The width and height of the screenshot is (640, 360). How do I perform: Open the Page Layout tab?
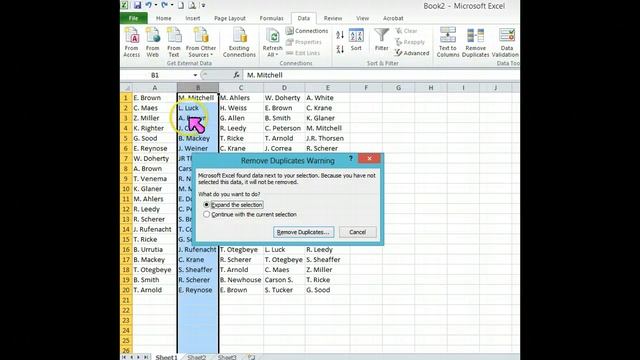(230, 18)
